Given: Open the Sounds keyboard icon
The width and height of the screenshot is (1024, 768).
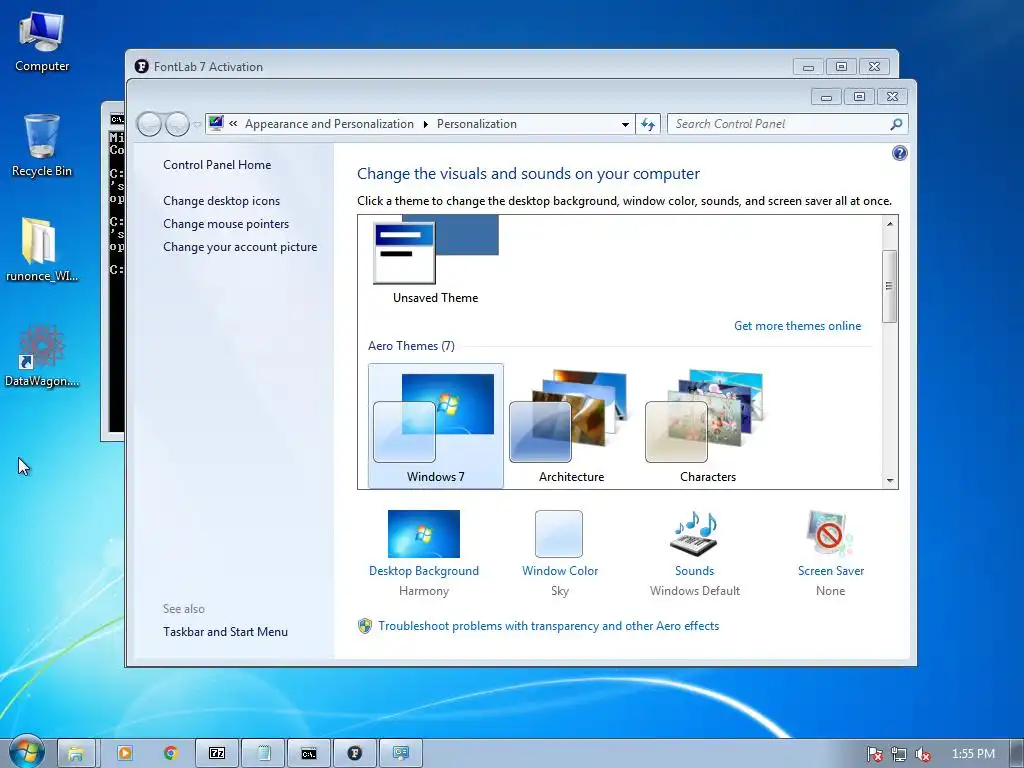Looking at the screenshot, I should pyautogui.click(x=694, y=534).
